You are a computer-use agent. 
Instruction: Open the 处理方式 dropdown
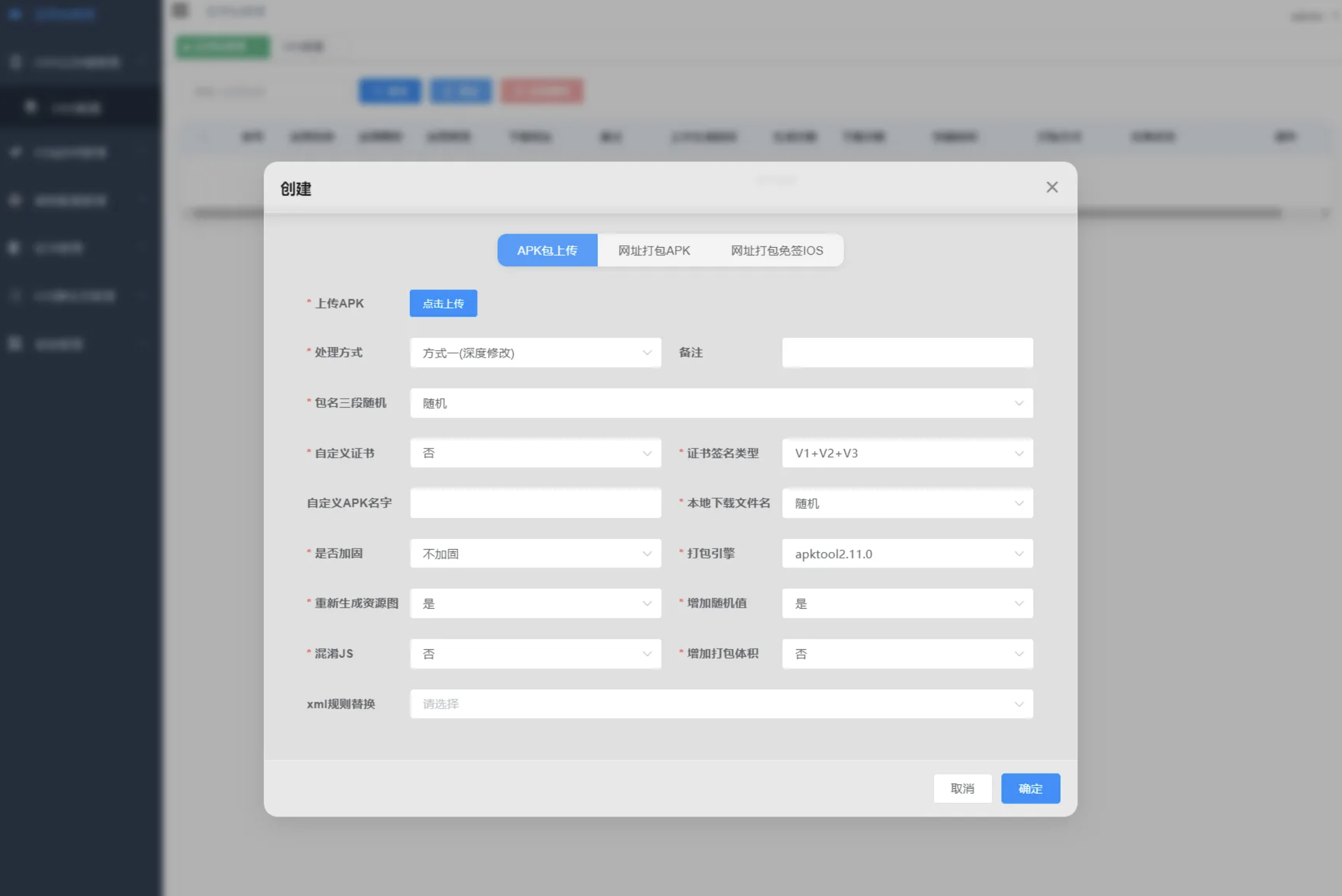click(535, 353)
